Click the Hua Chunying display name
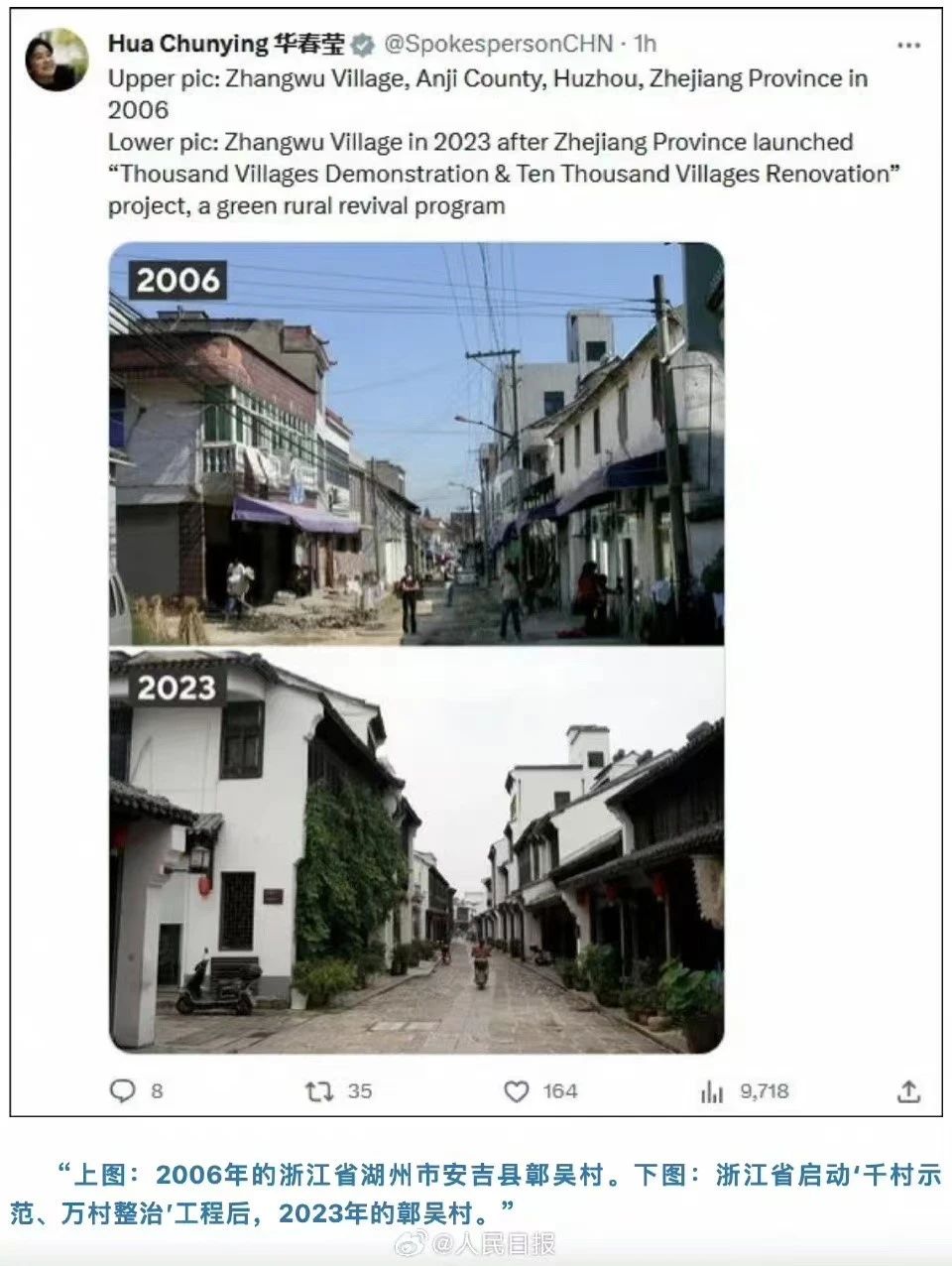The width and height of the screenshot is (952, 1266). coord(227,45)
